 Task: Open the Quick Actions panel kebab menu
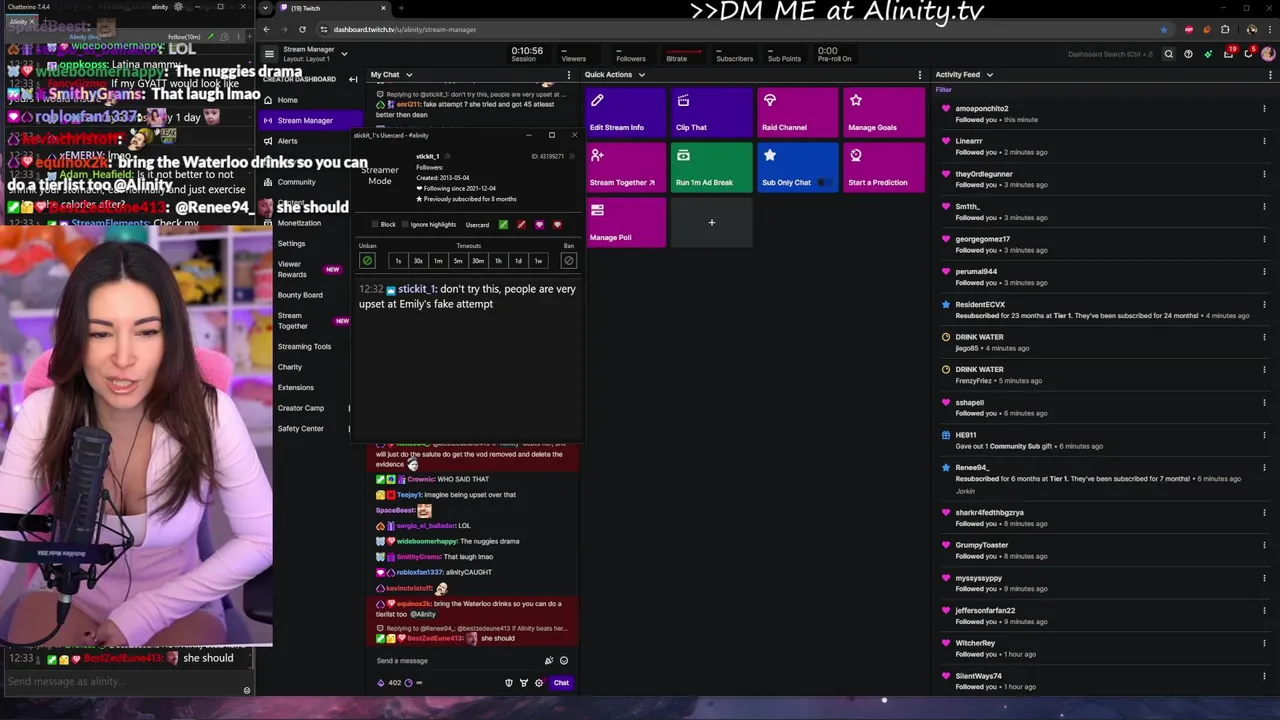pyautogui.click(x=919, y=75)
